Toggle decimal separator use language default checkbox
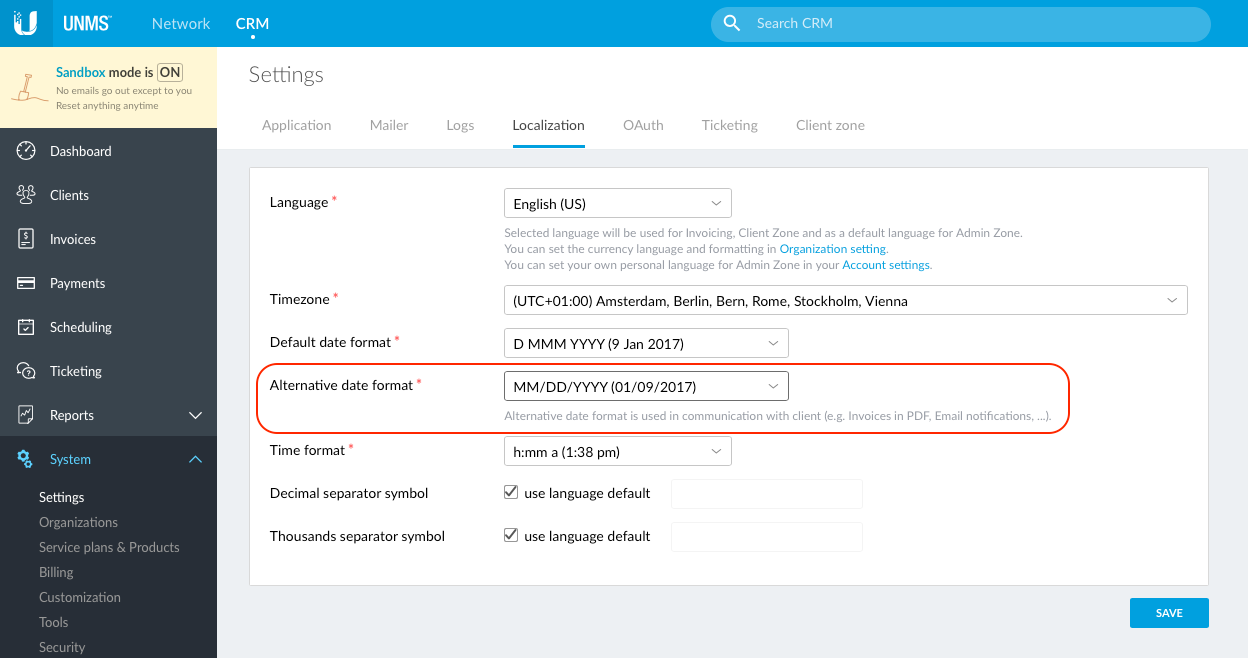Screen dimensions: 1248x658 point(511,493)
